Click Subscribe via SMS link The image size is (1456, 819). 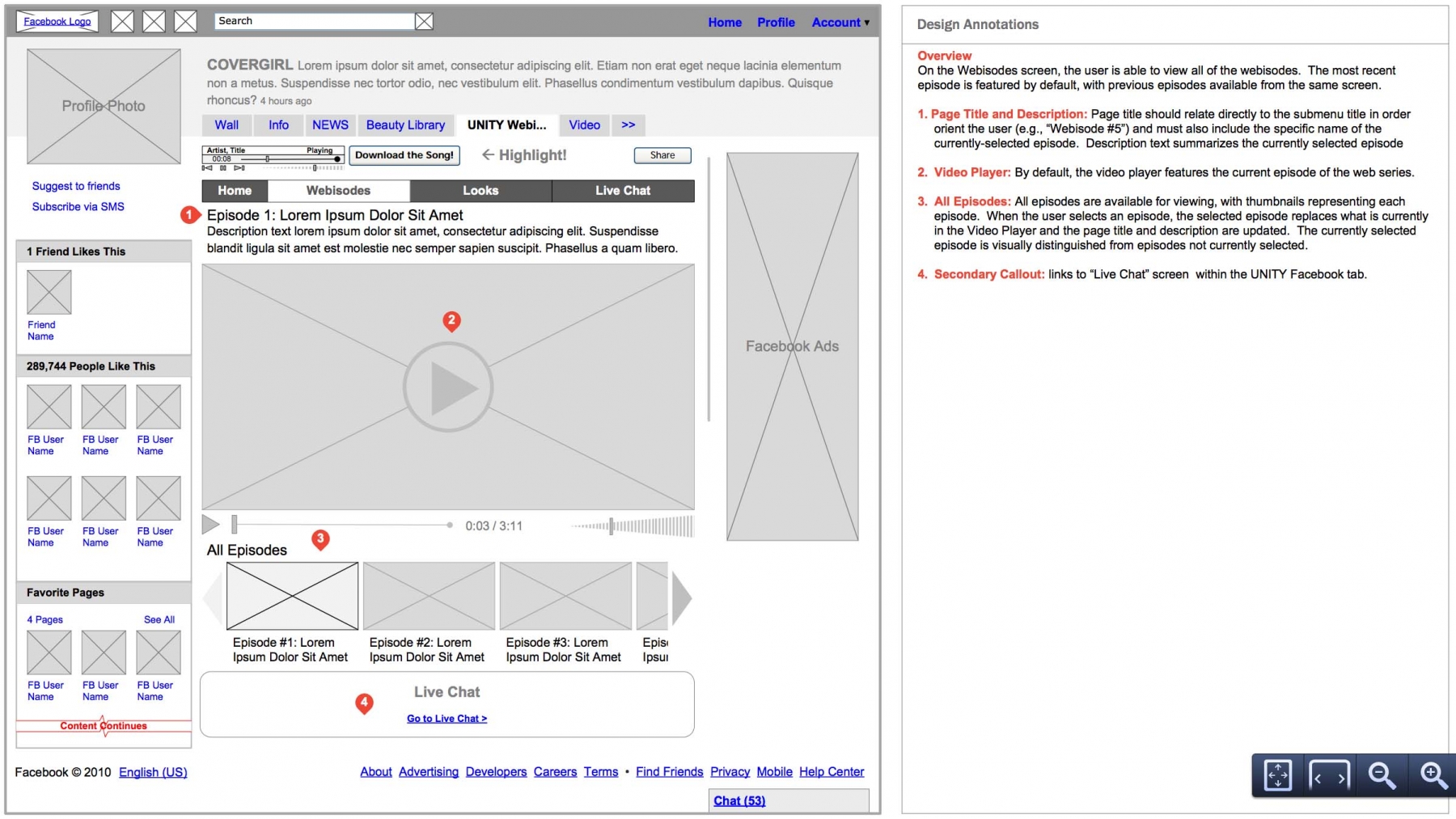tap(78, 207)
